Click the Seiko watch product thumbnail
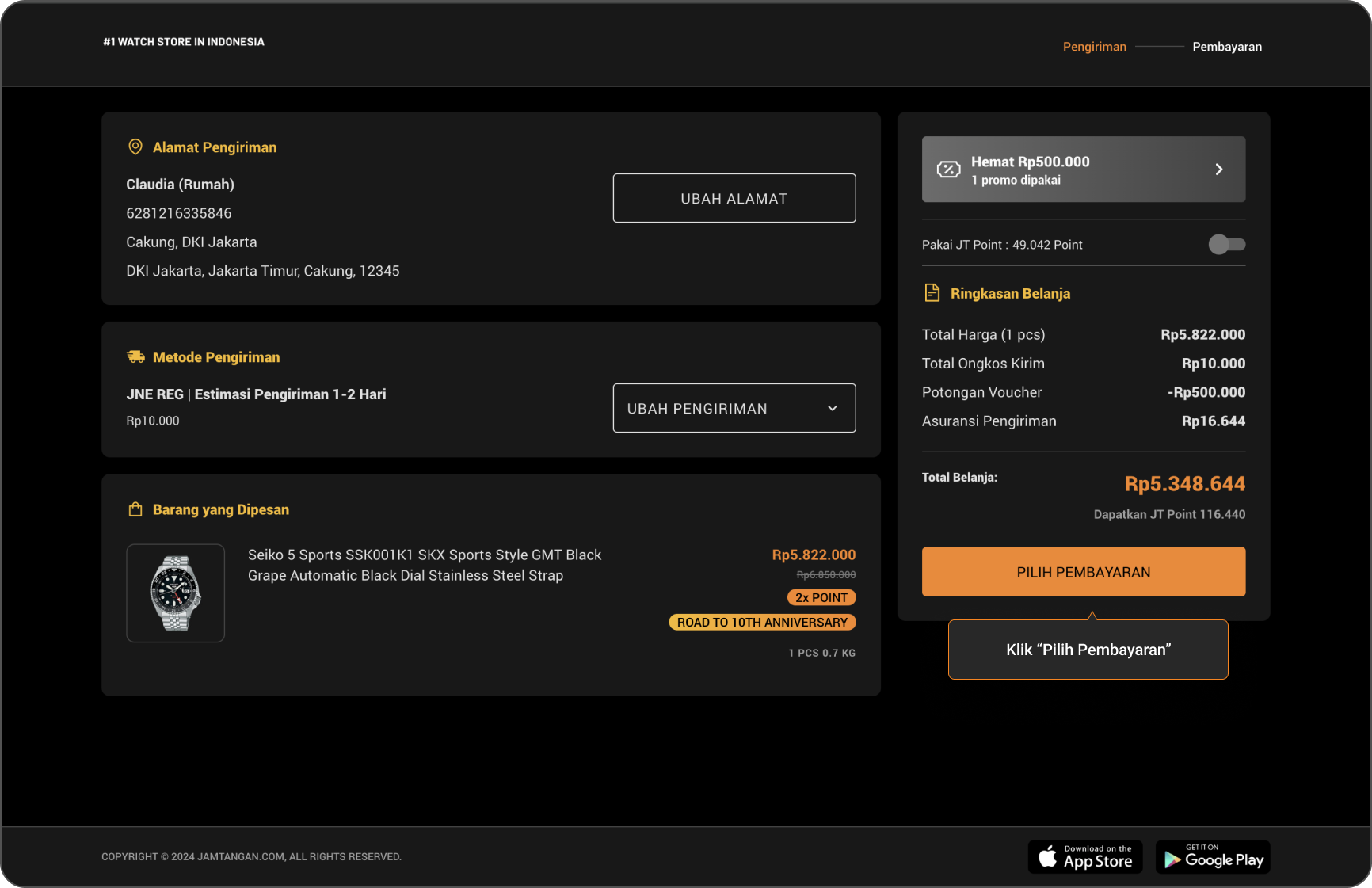This screenshot has height=888, width=1372. [176, 593]
